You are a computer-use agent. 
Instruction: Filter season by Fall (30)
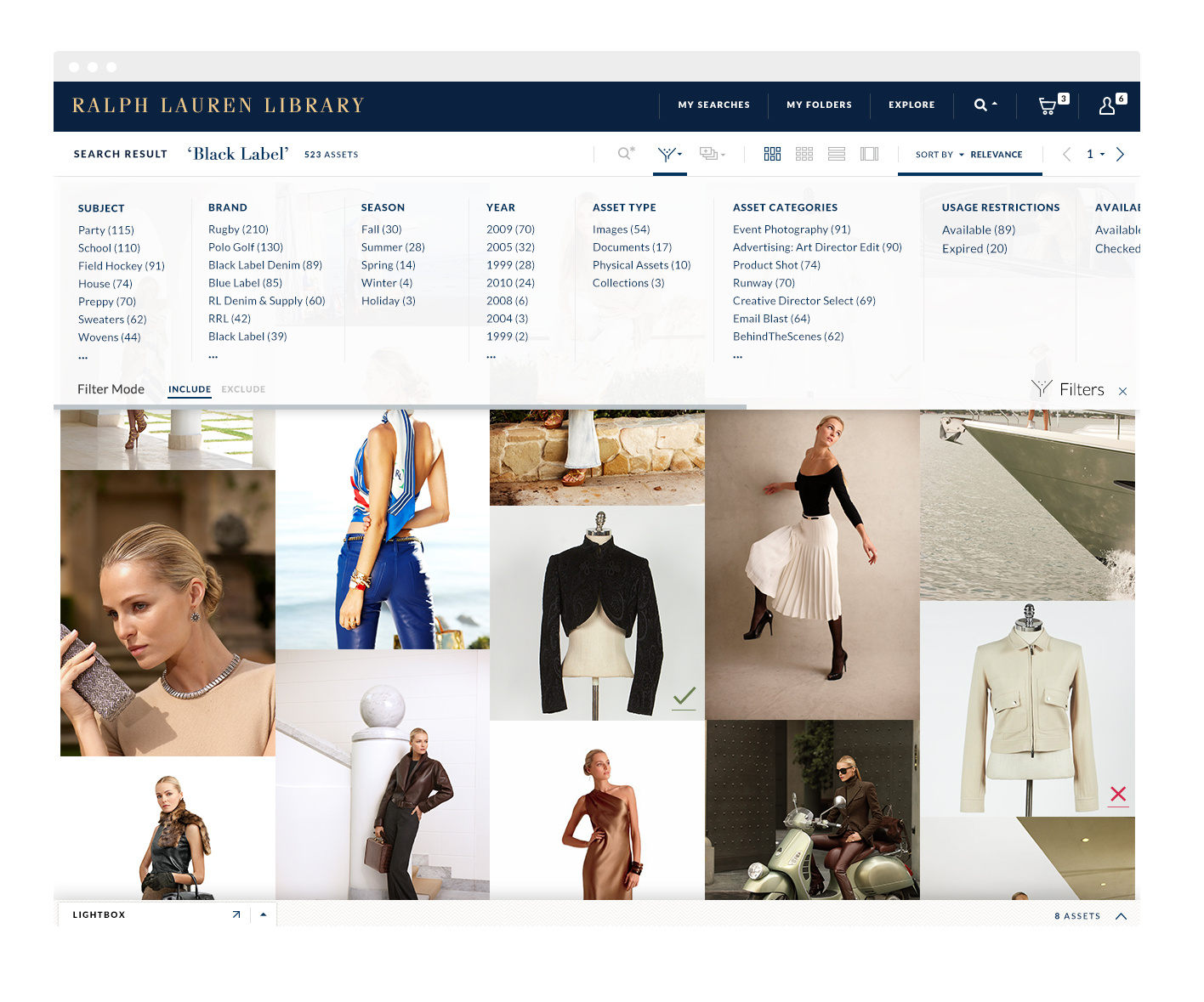pyautogui.click(x=382, y=229)
